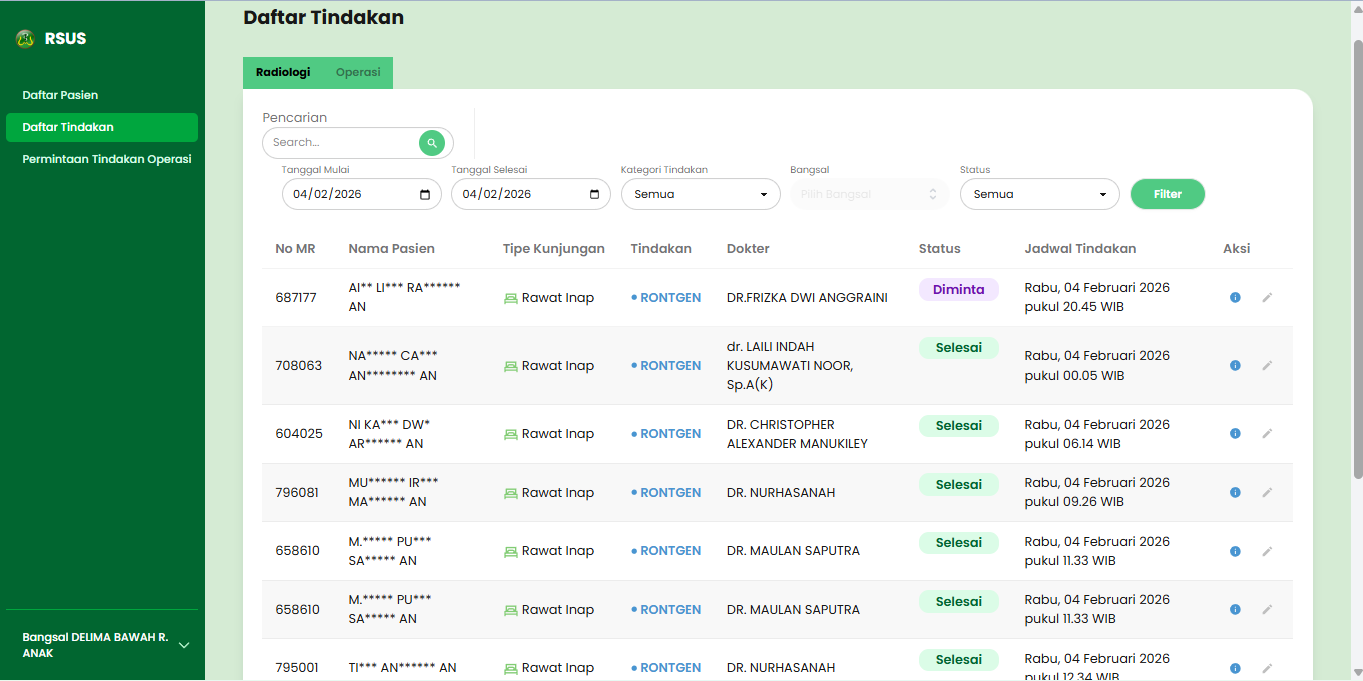This screenshot has height=681, width=1363.
Task: Switch to the Operasi tab
Action: pos(358,72)
